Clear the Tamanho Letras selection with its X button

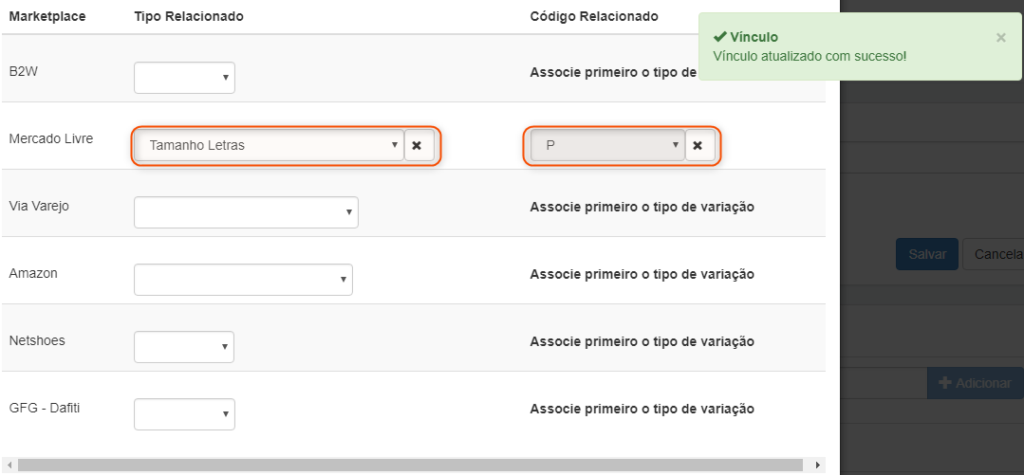tap(419, 145)
